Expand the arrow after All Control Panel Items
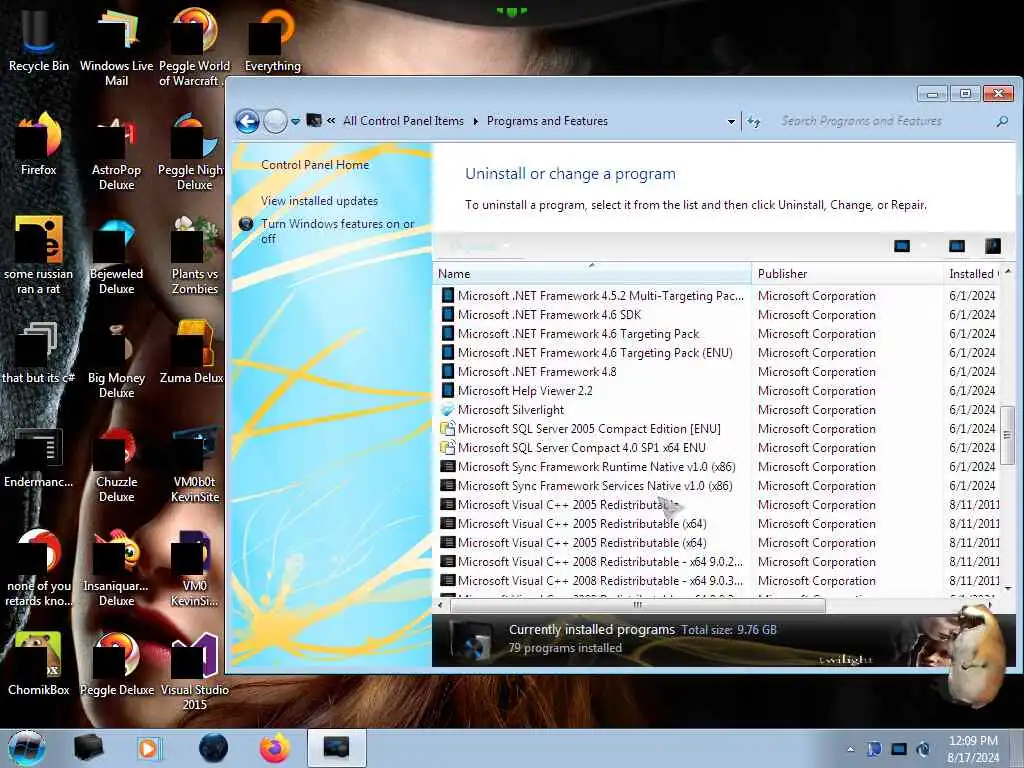This screenshot has width=1024, height=768. (x=475, y=121)
